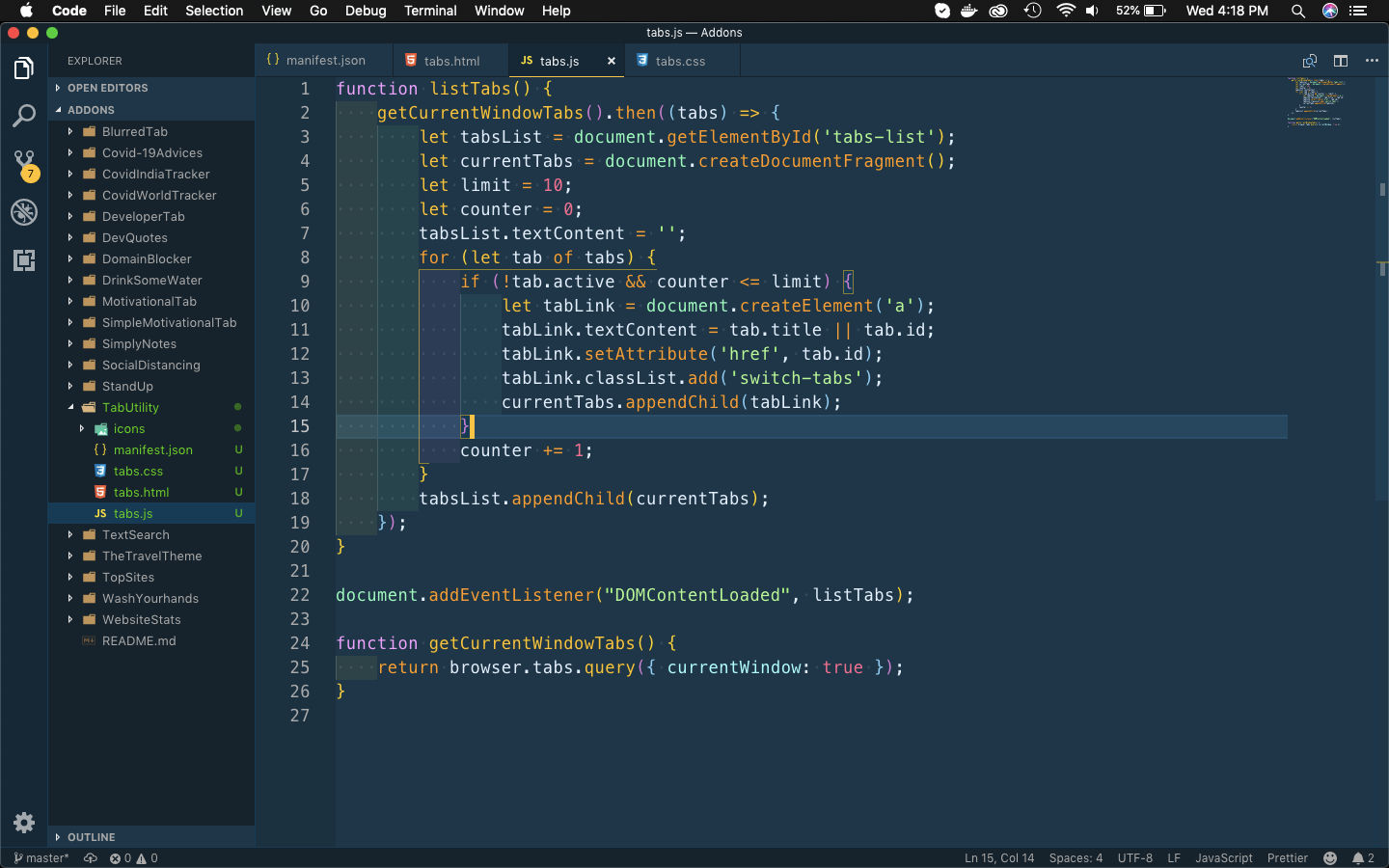Click line number 18 in gutter

[300, 499]
